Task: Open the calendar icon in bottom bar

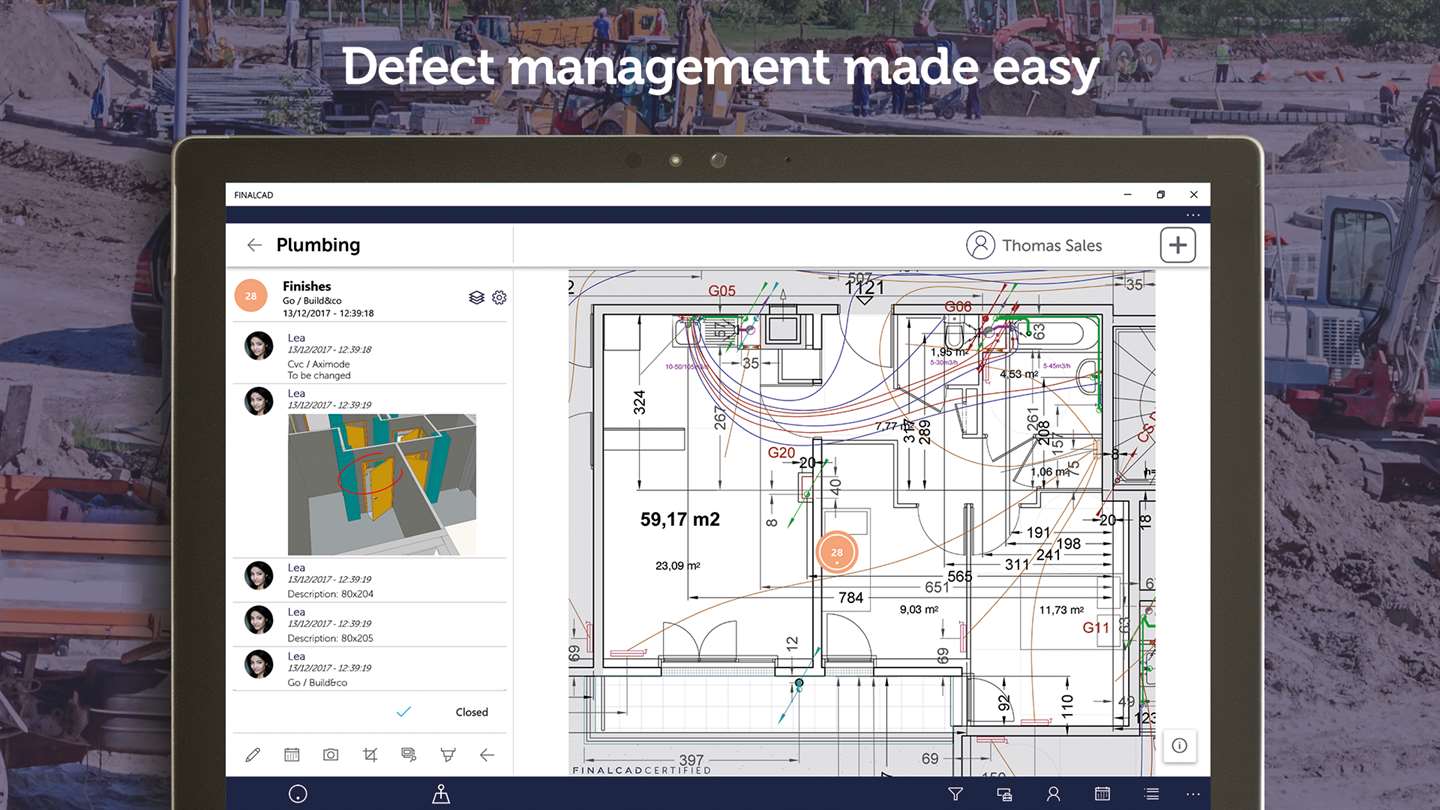Action: coord(1102,794)
